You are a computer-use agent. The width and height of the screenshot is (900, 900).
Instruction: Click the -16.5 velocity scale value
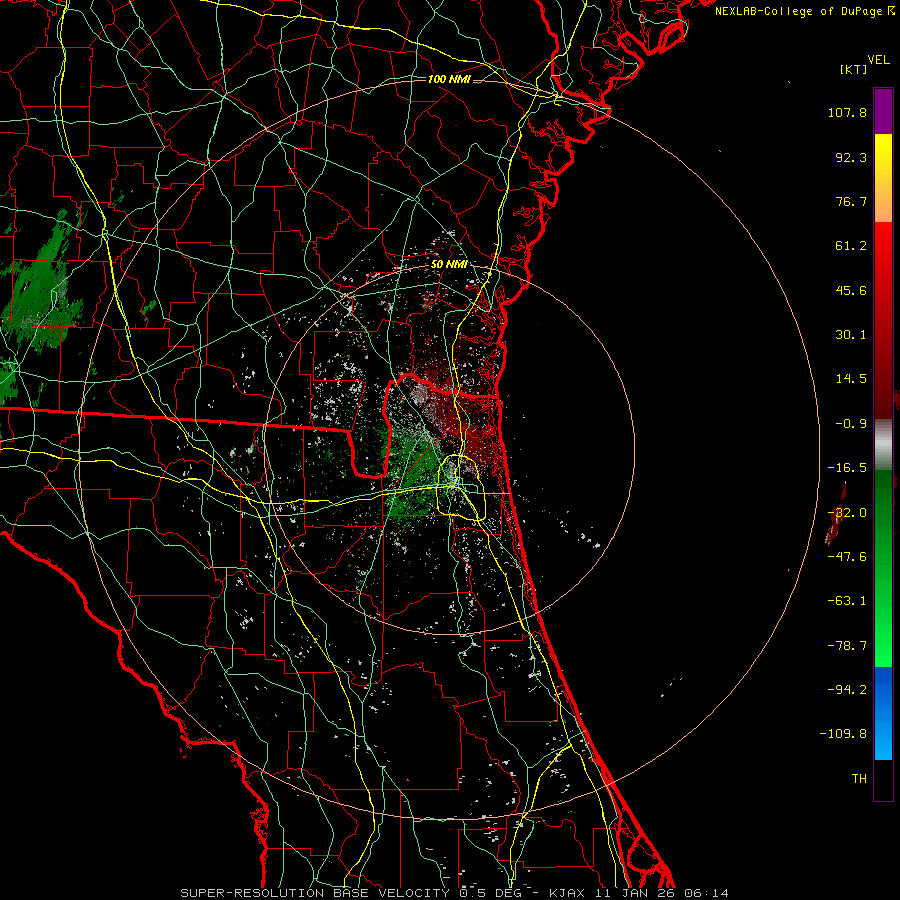[x=847, y=468]
